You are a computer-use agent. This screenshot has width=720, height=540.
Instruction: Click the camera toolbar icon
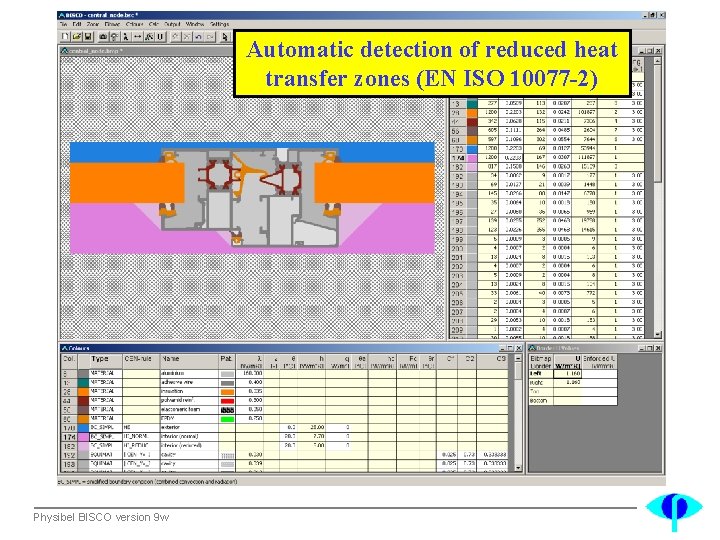[x=103, y=36]
